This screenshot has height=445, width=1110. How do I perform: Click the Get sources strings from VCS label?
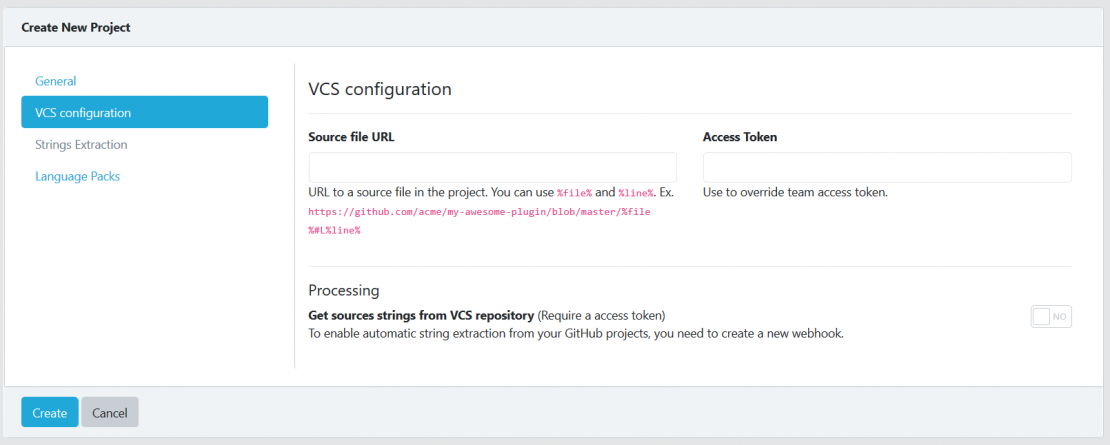[422, 314]
